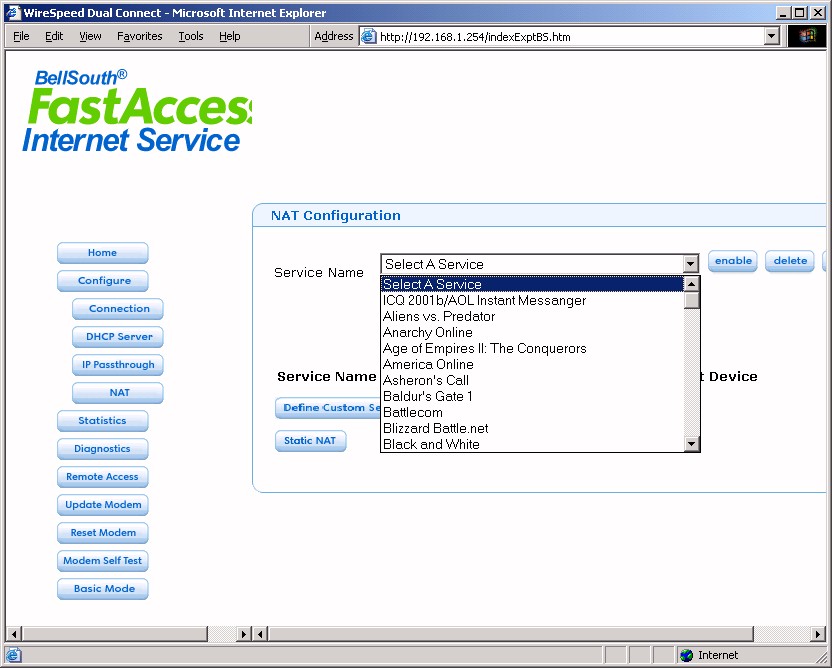Maximize the Internet Explorer window
The image size is (832, 668).
pos(800,13)
